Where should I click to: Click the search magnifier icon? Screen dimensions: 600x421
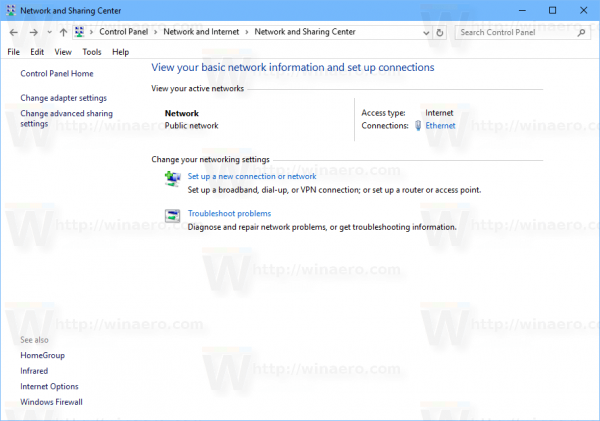click(581, 33)
